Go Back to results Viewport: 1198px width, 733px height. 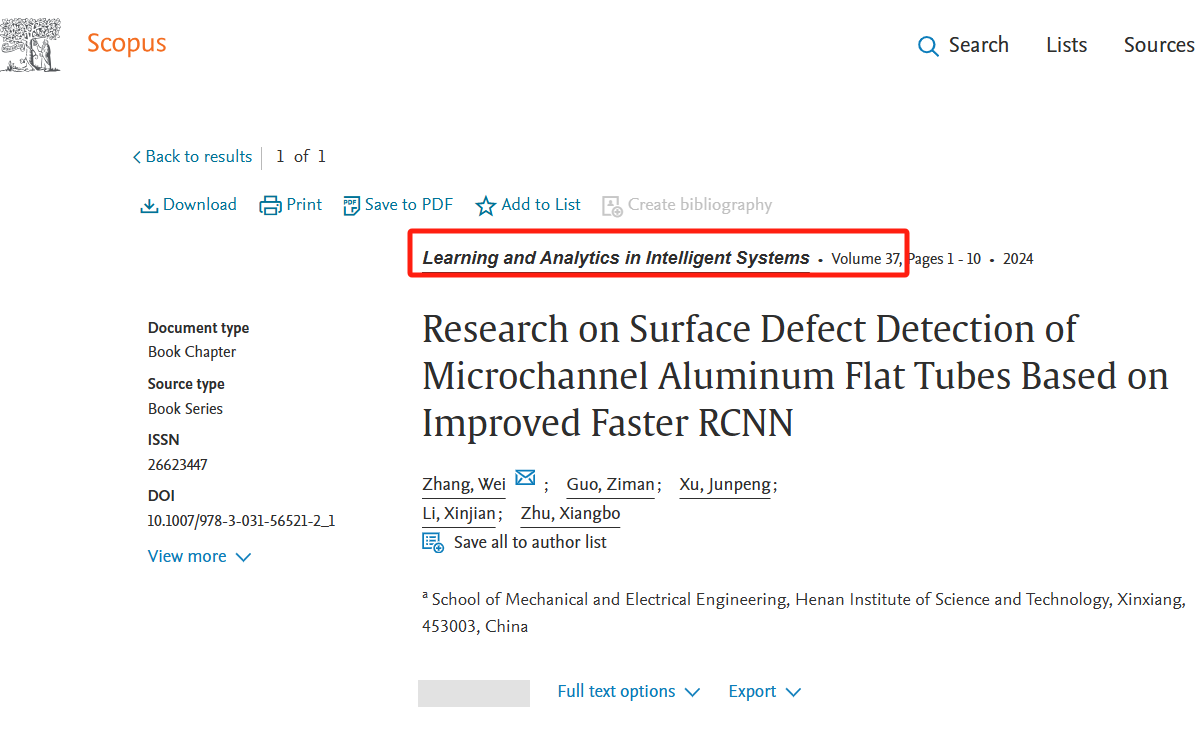click(x=192, y=157)
